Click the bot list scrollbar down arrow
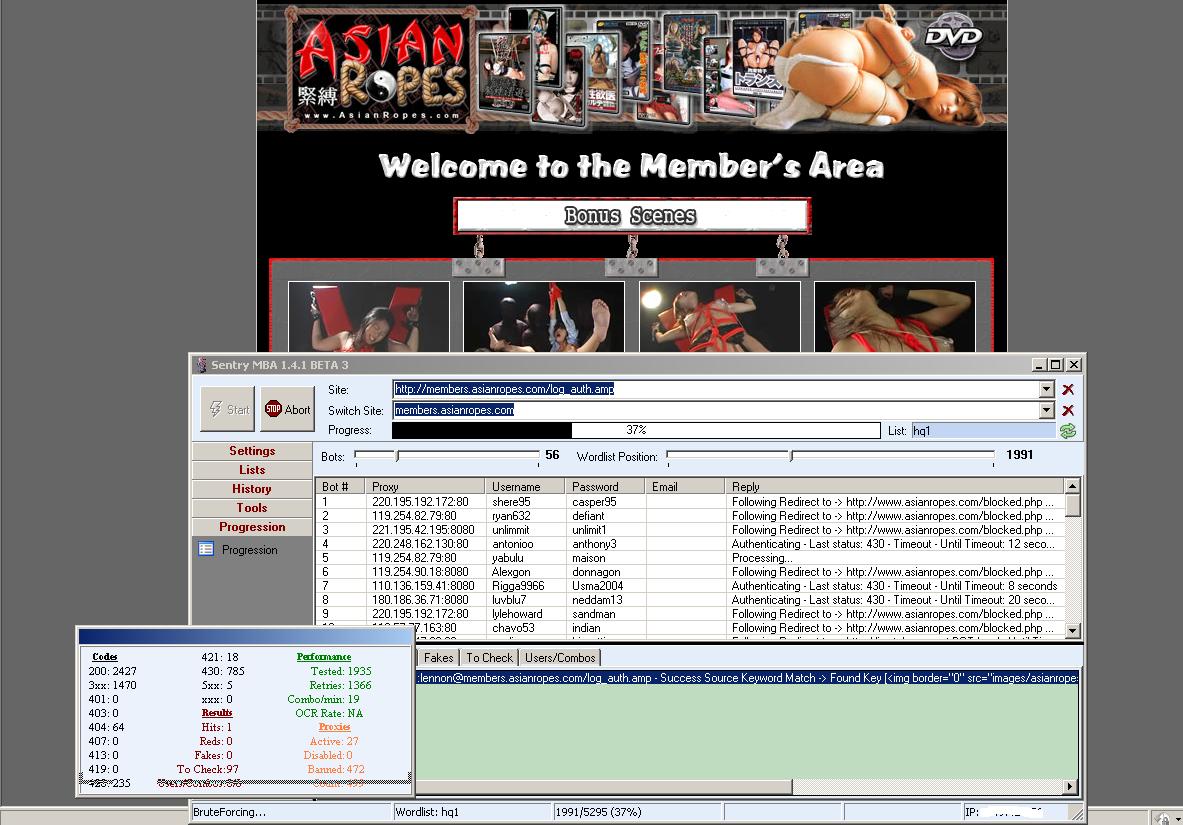 pos(1072,629)
